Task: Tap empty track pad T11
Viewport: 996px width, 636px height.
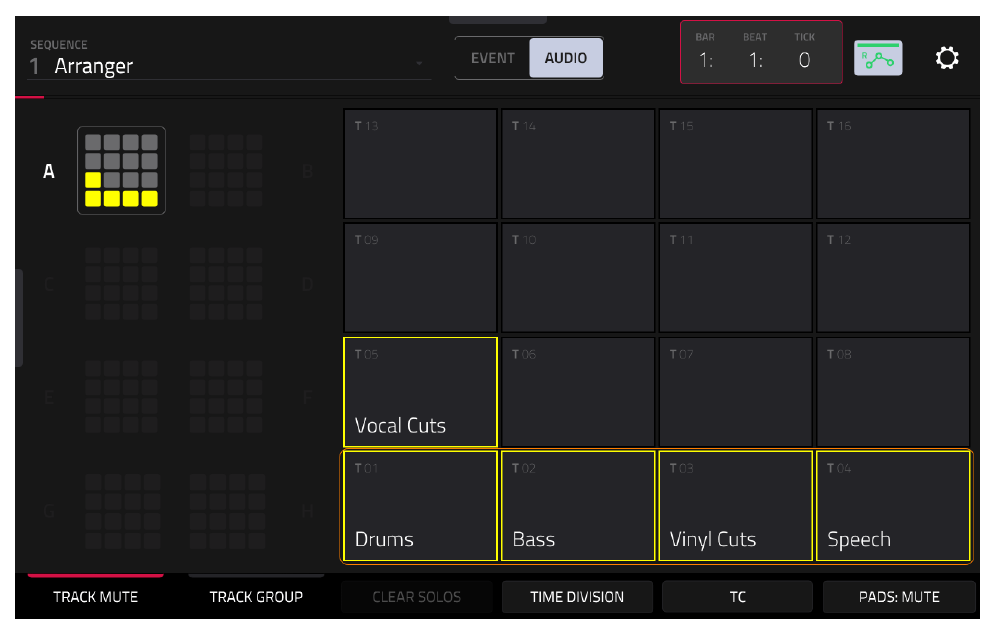Action: (736, 278)
